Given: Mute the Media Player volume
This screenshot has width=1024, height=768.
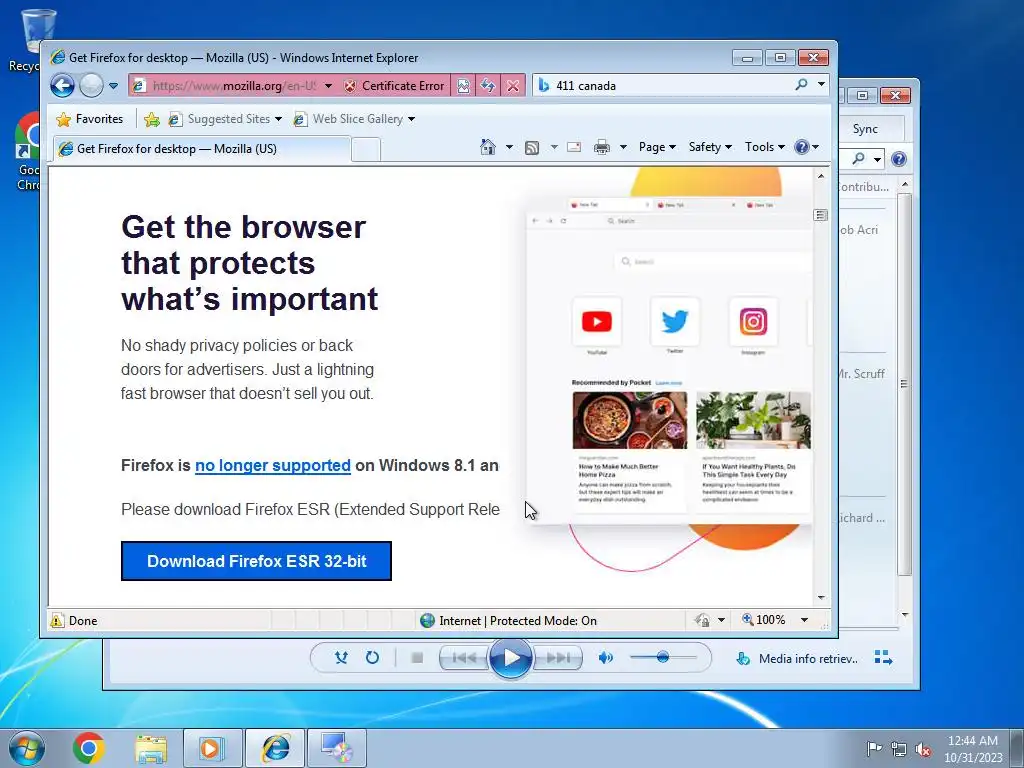Looking at the screenshot, I should [x=605, y=658].
